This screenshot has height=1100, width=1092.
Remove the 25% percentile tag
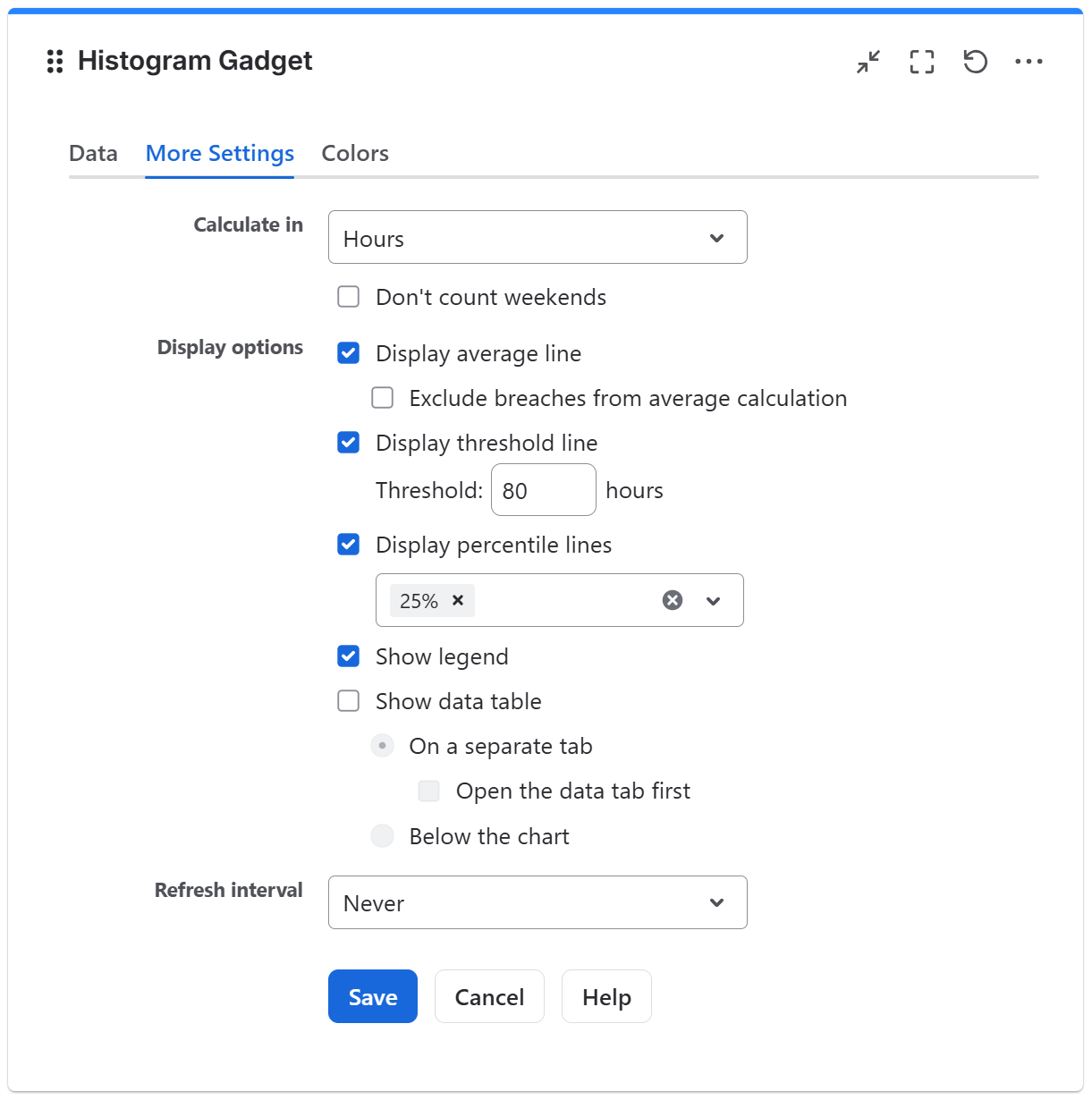pyautogui.click(x=458, y=600)
